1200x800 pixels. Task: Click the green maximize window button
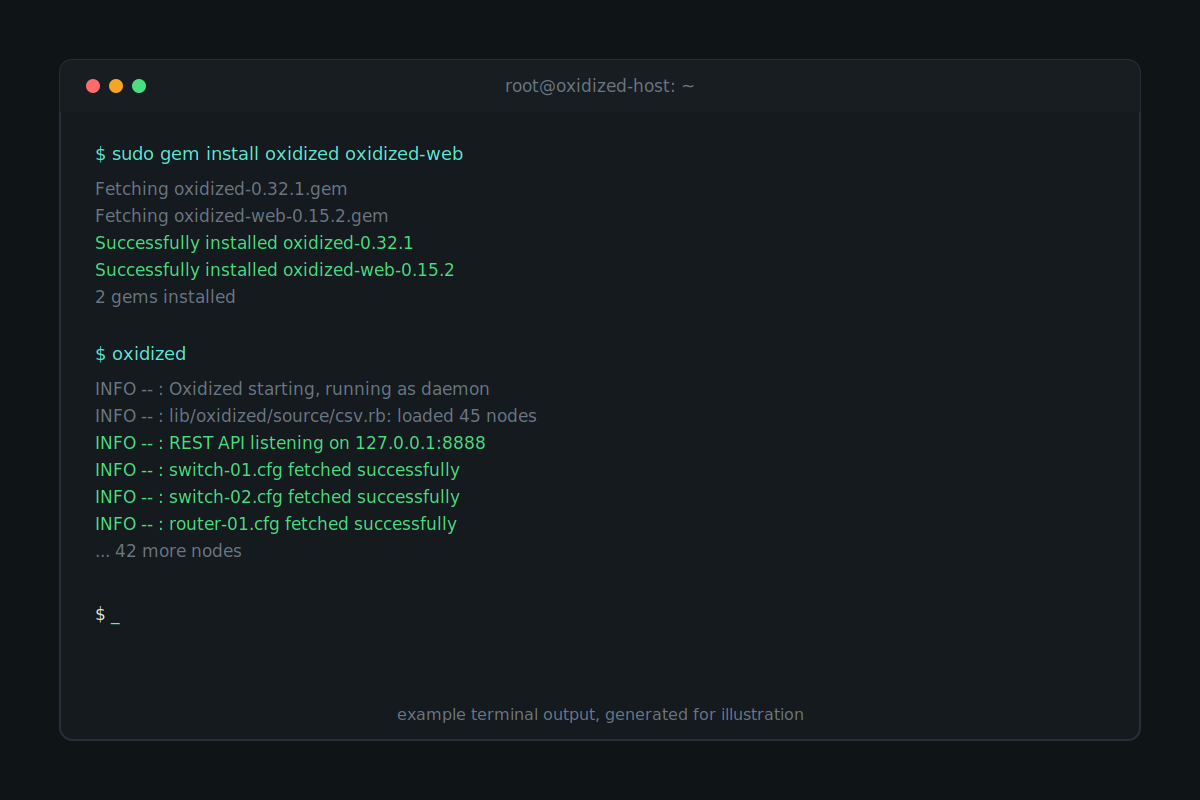139,86
